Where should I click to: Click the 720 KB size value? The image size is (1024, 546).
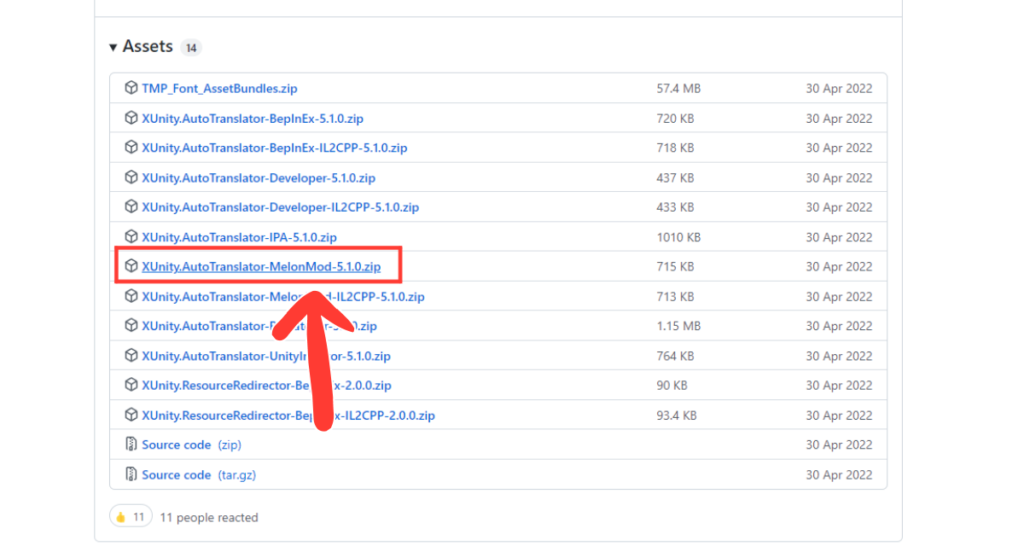coord(675,118)
